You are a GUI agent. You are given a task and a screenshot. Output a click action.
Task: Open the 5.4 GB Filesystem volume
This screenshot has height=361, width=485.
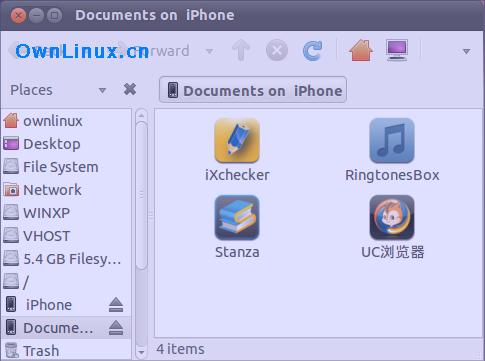[x=66, y=259]
